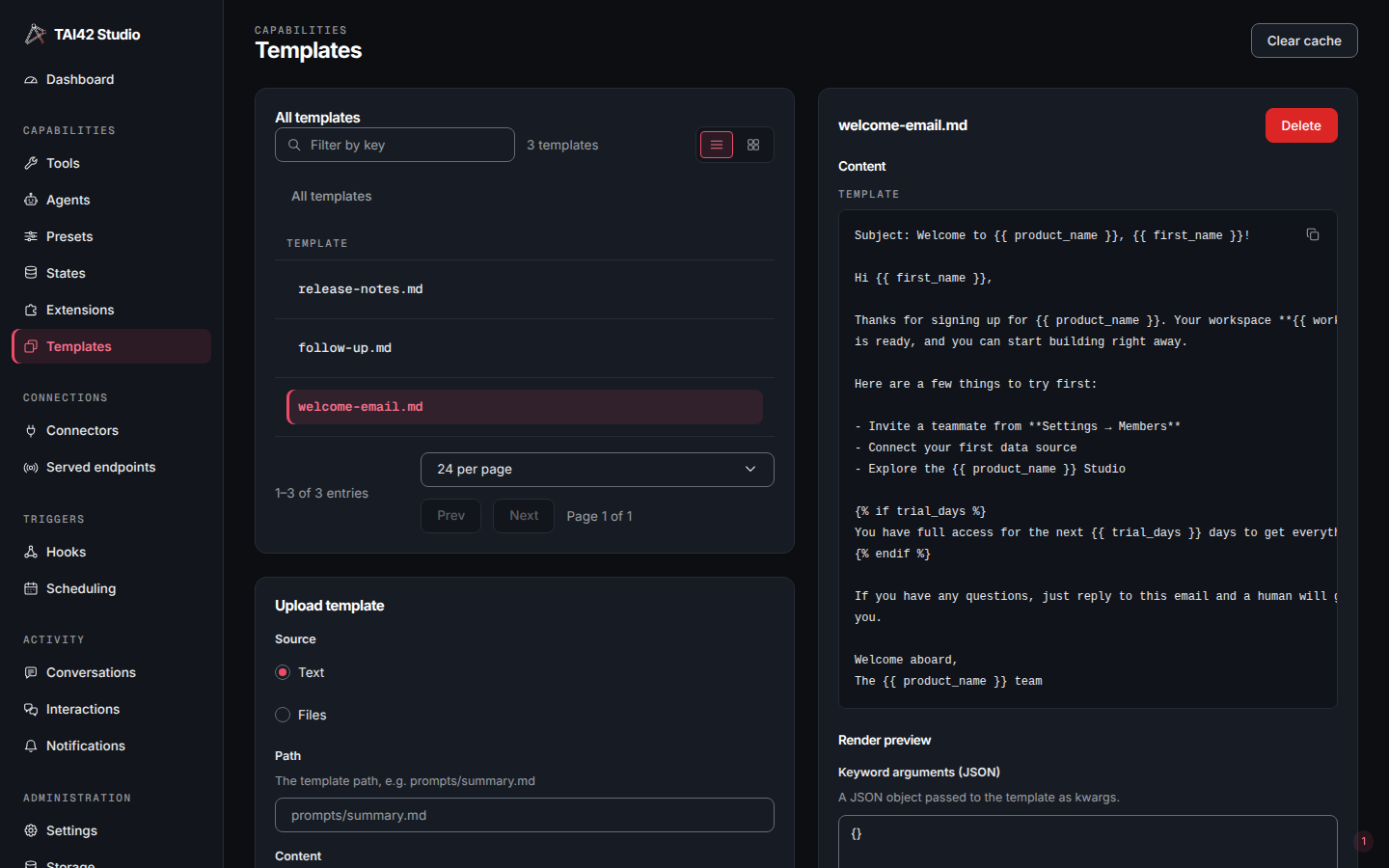Select welcome-email.md template row
The width and height of the screenshot is (1389, 868).
[525, 407]
